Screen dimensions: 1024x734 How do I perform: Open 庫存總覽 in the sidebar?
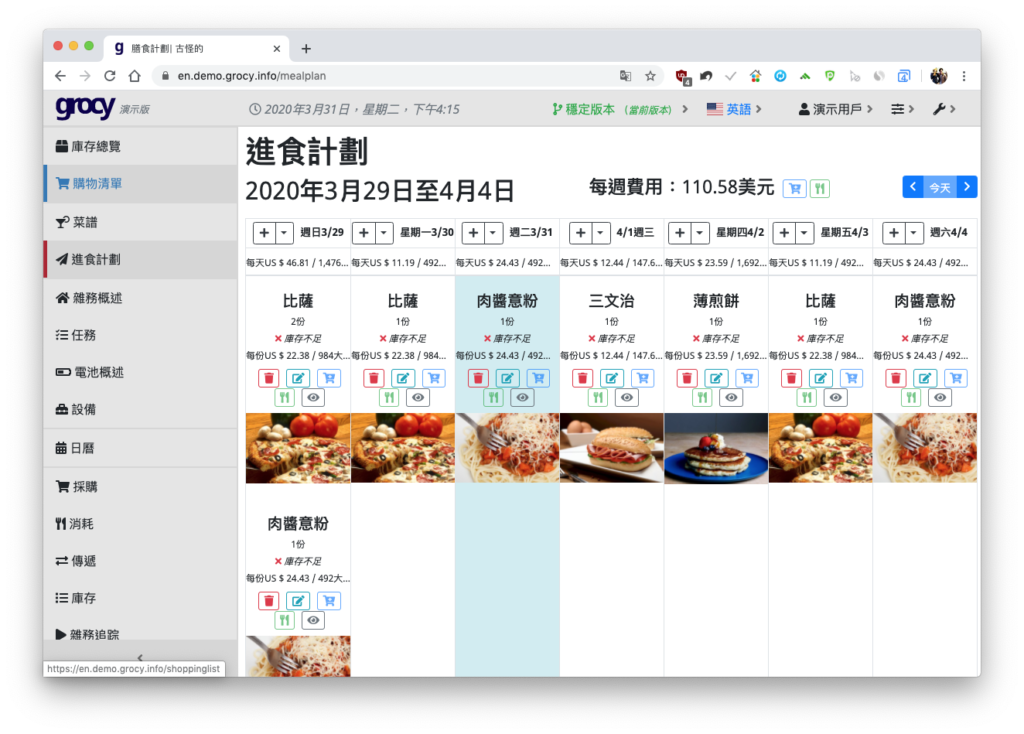click(140, 146)
